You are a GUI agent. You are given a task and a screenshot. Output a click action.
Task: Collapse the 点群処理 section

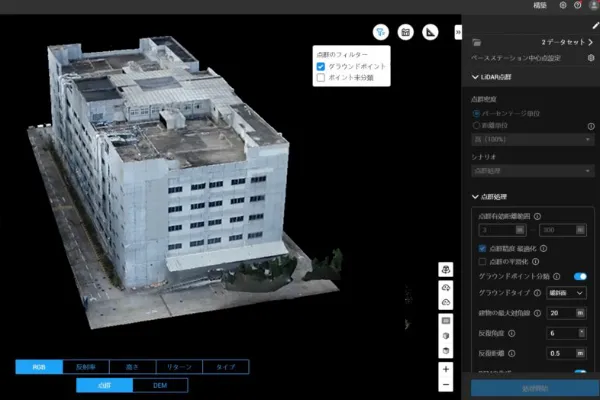476,197
